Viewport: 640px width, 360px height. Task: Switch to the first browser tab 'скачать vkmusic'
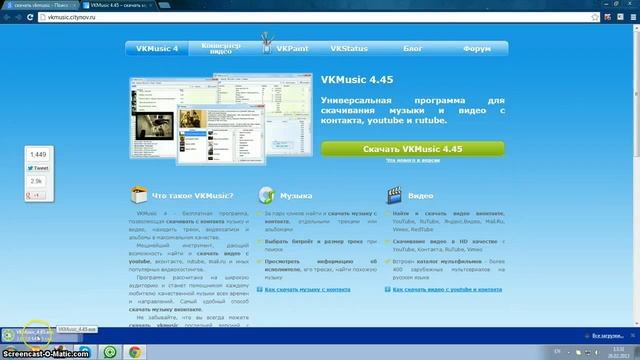40,5
